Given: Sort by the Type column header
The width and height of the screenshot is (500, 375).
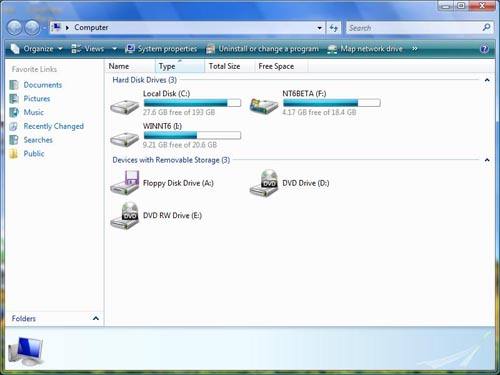Looking at the screenshot, I should (x=180, y=66).
